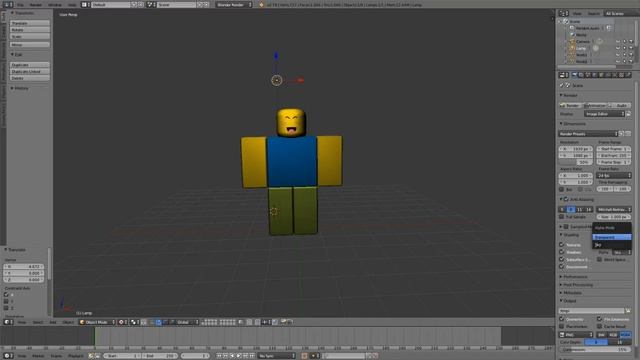
Task: Open the Object Mode dropdown
Action: (97, 322)
